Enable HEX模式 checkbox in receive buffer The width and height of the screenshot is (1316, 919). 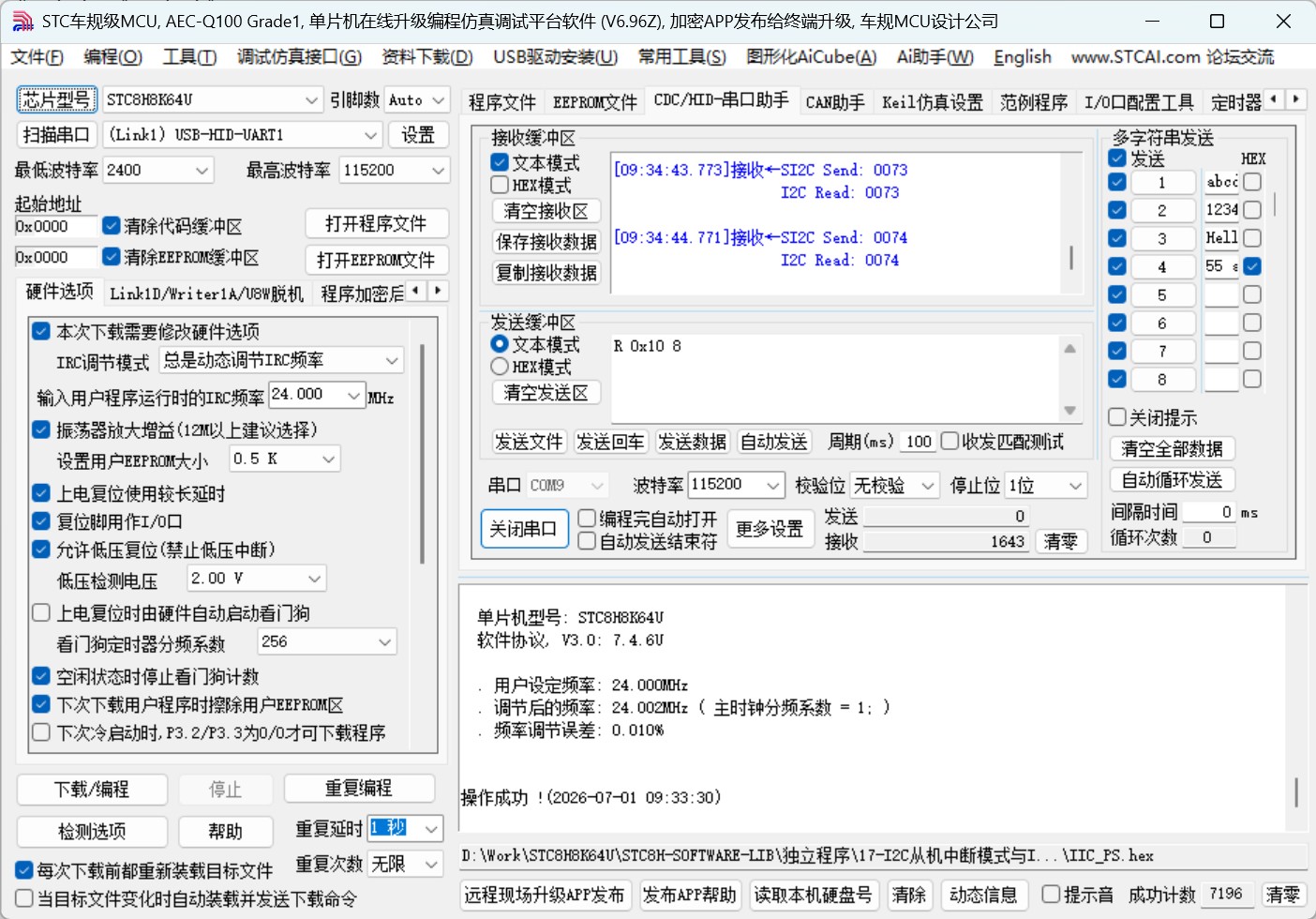coord(500,185)
